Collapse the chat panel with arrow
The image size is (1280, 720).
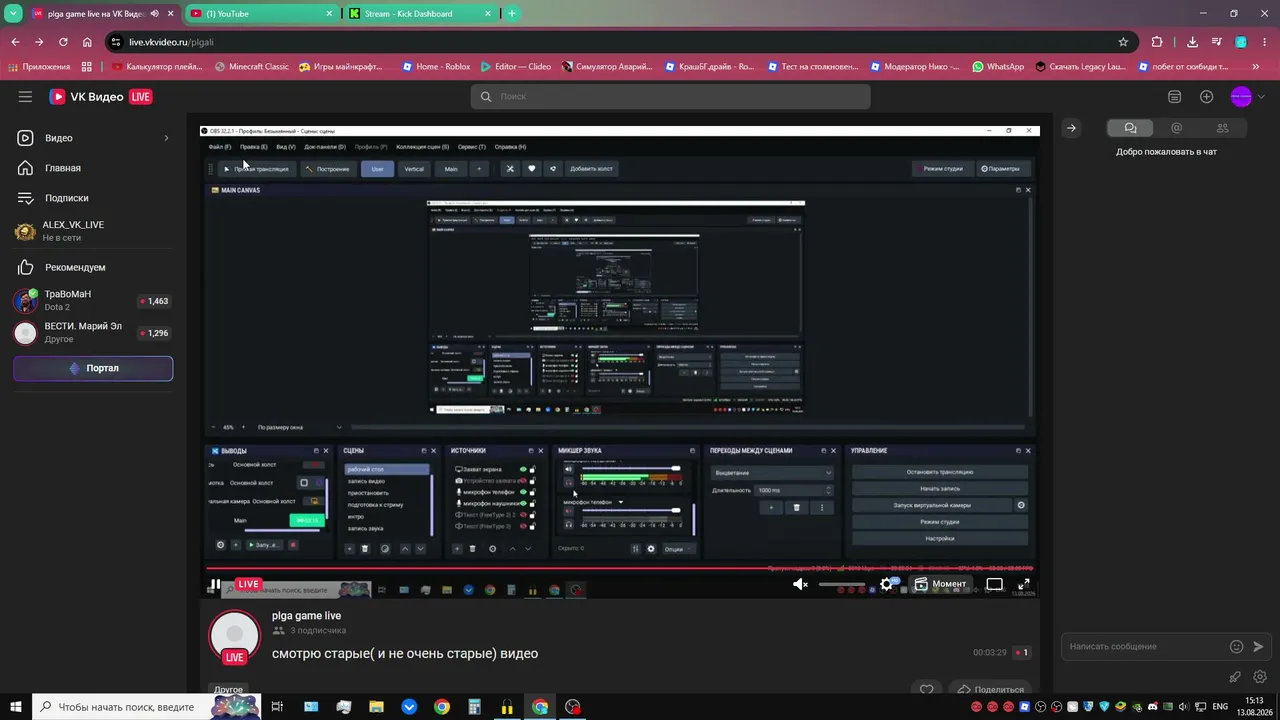[x=1071, y=128]
